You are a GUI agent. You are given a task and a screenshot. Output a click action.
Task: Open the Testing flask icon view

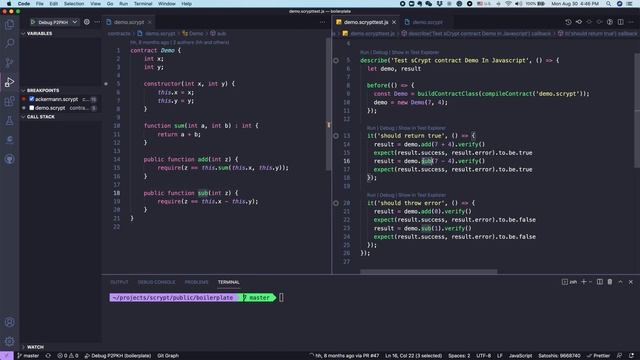point(9,121)
